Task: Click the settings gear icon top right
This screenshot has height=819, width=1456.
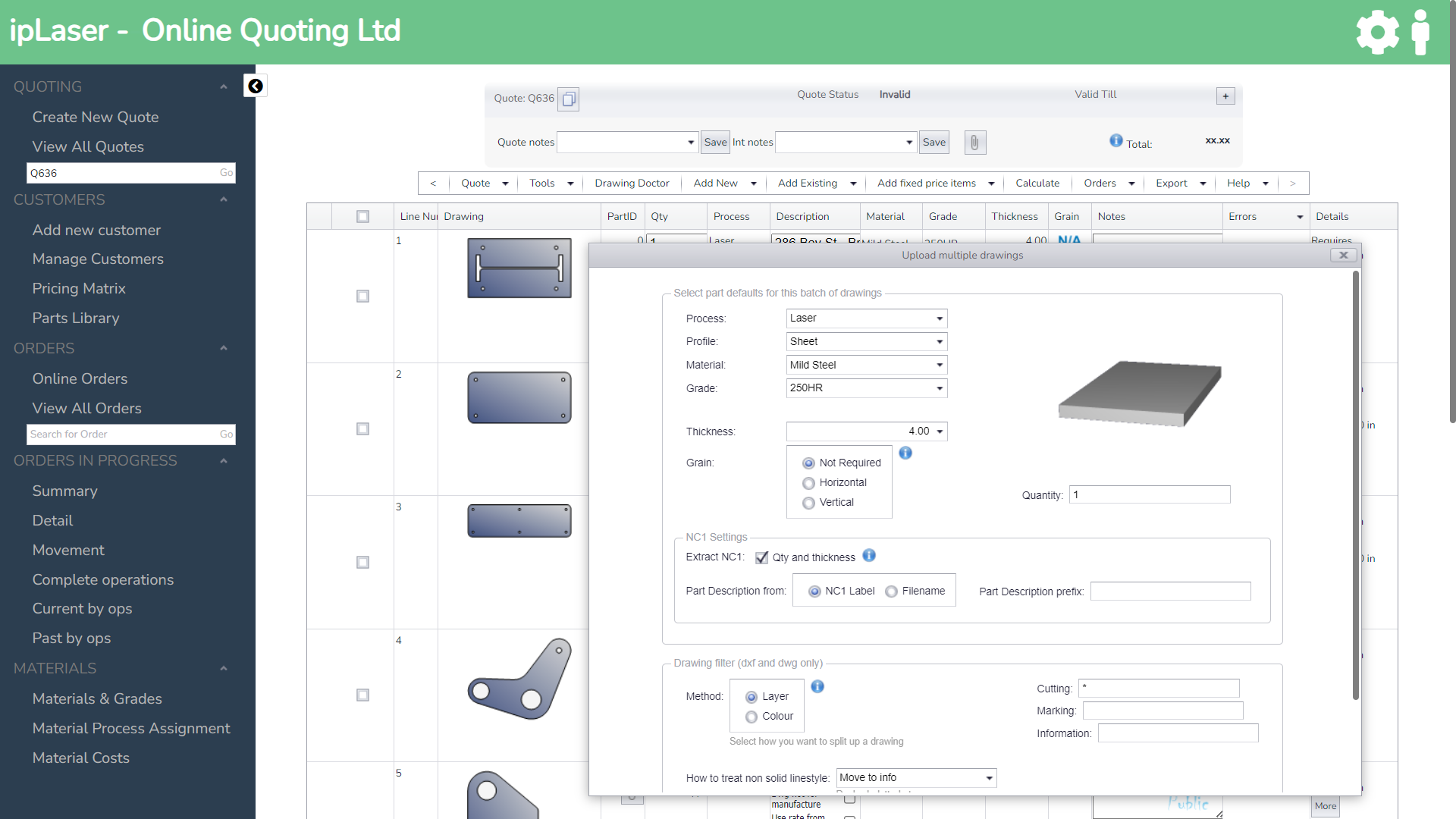Action: (x=1377, y=32)
